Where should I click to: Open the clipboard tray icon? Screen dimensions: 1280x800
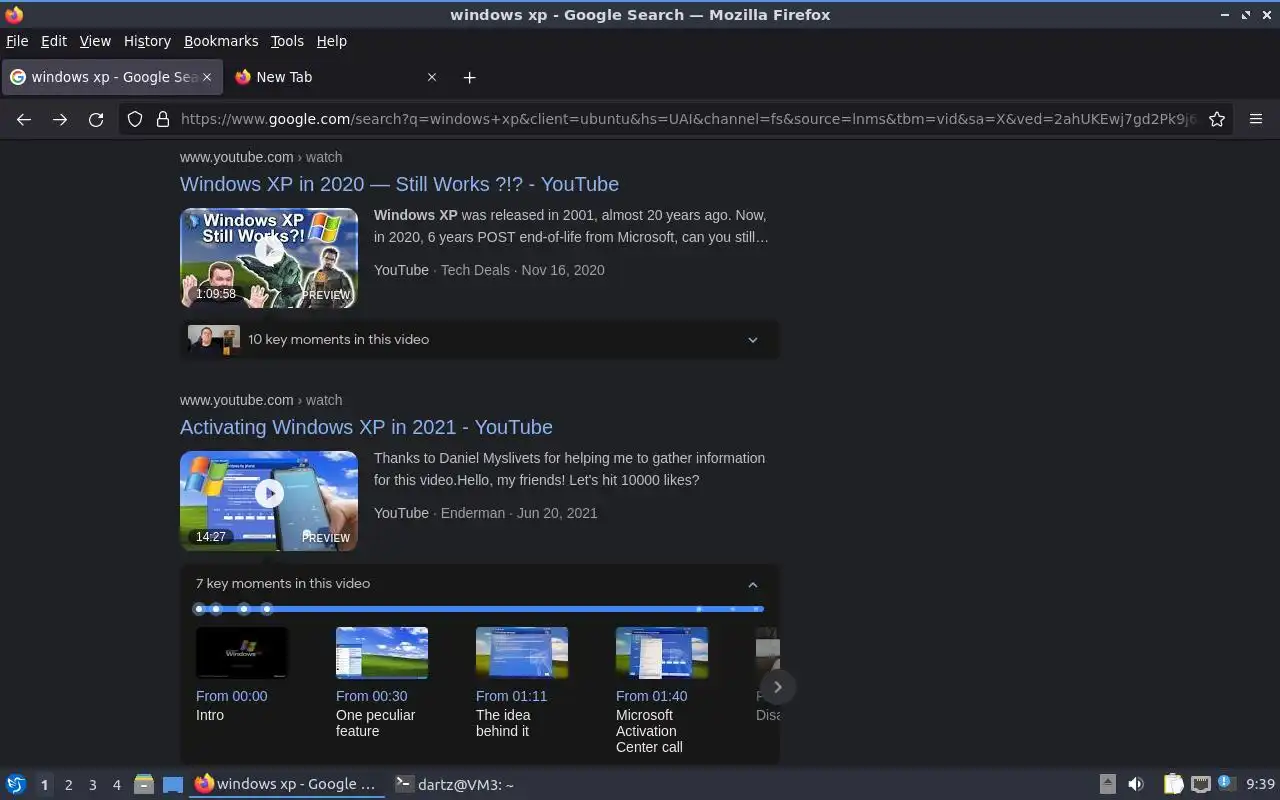pyautogui.click(x=1174, y=784)
